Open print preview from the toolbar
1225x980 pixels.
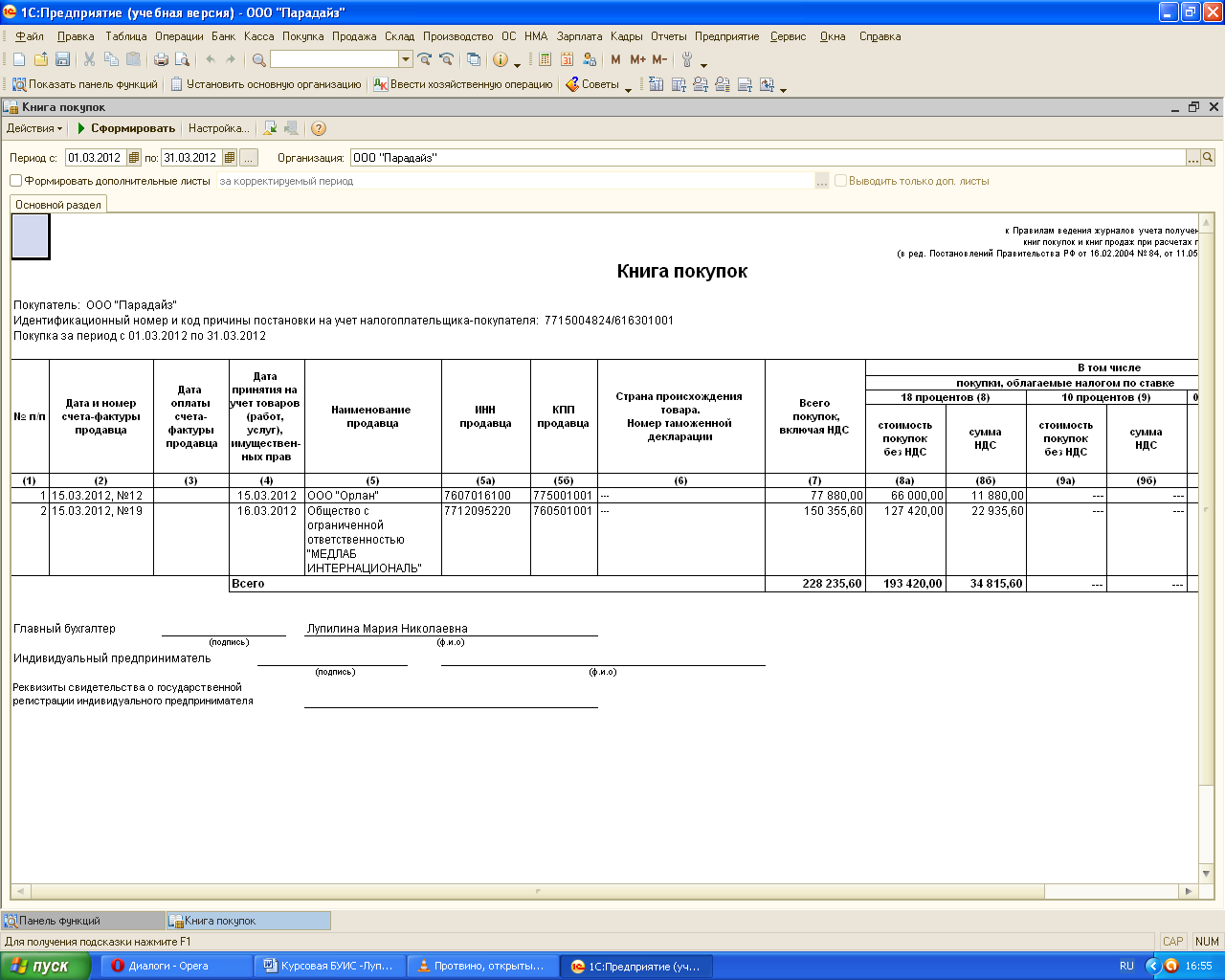(x=182, y=59)
